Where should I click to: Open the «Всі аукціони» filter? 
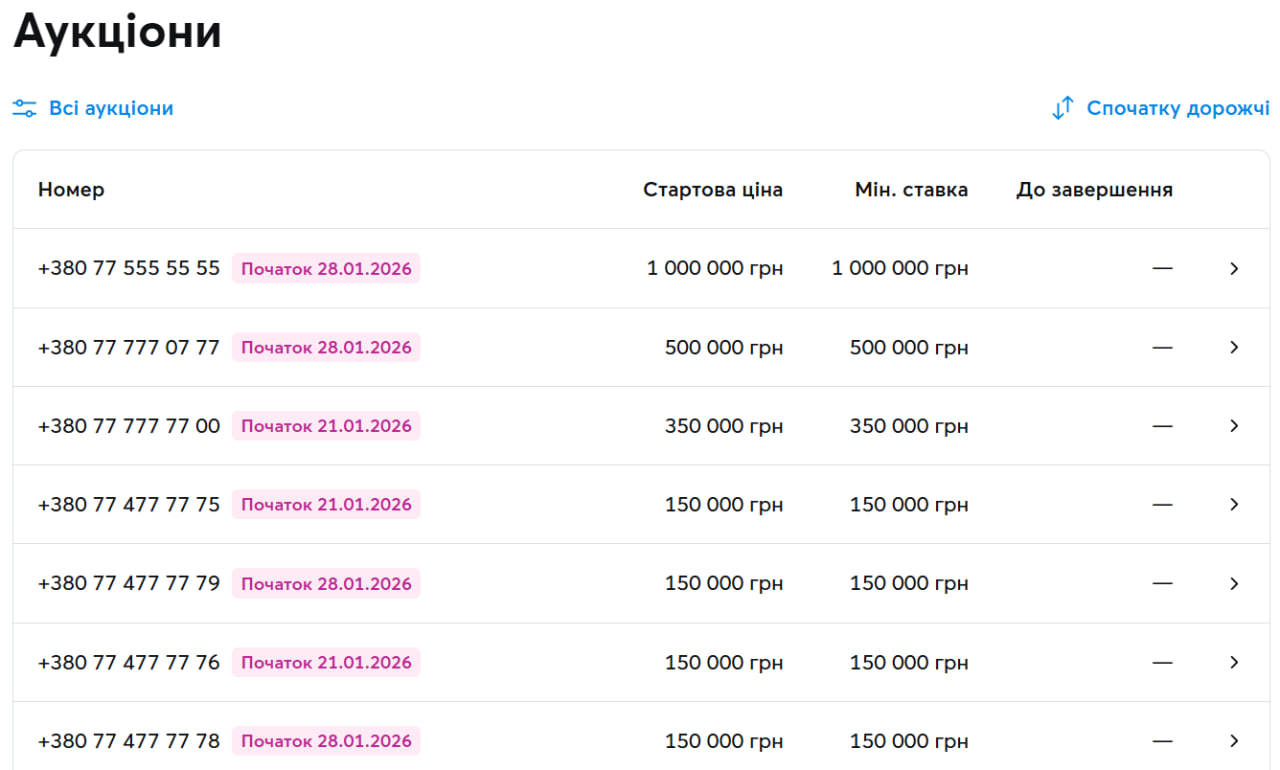(x=111, y=108)
